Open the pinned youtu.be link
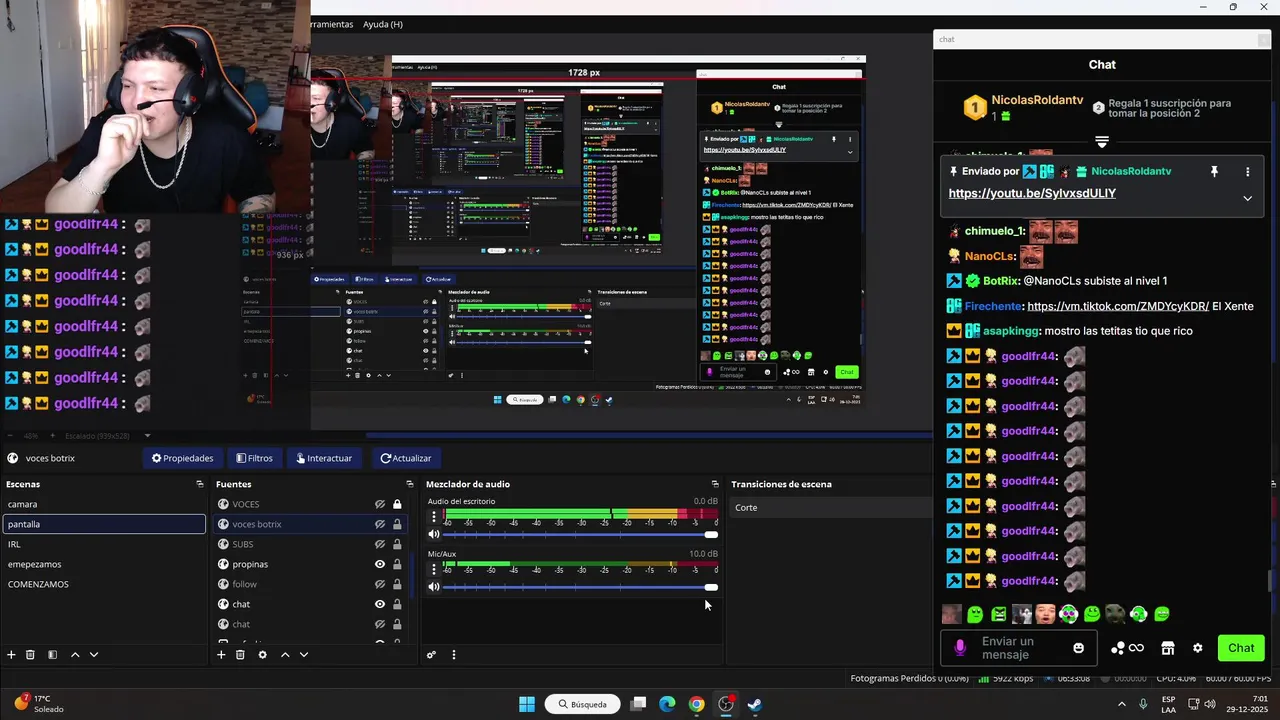Viewport: 1280px width, 720px height. point(1032,193)
